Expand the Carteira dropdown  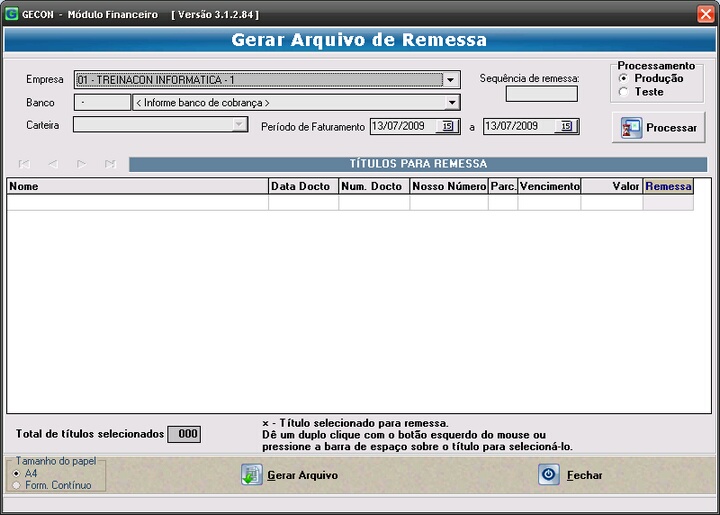239,124
